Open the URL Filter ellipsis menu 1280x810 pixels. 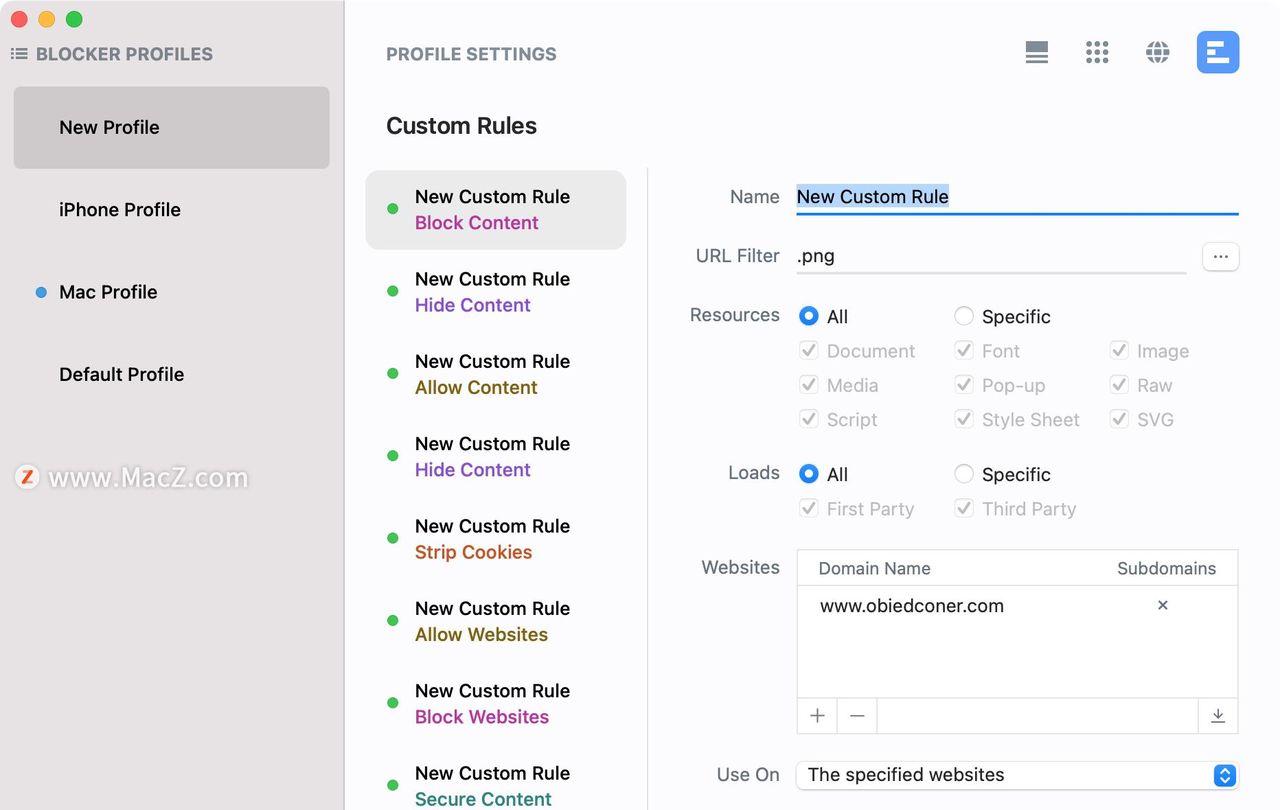click(x=1220, y=257)
